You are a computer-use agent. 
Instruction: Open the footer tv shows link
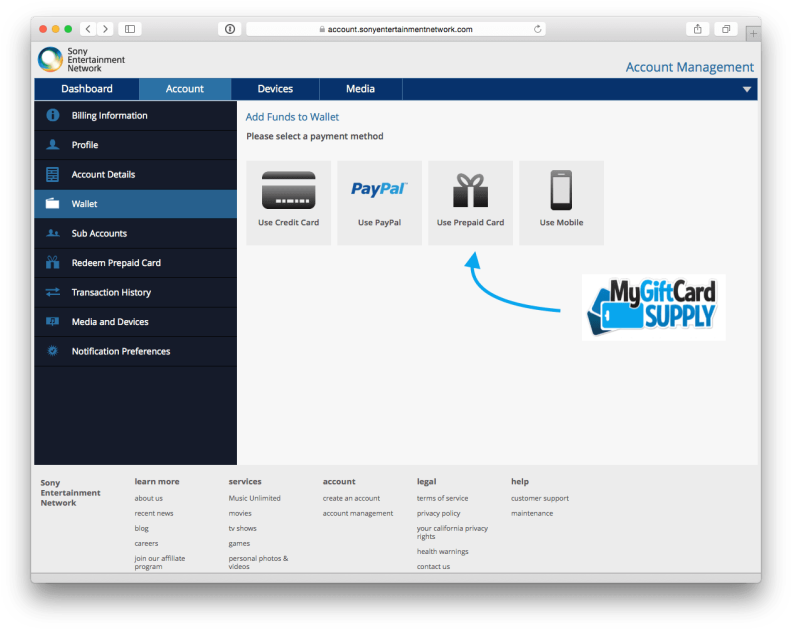(x=242, y=529)
